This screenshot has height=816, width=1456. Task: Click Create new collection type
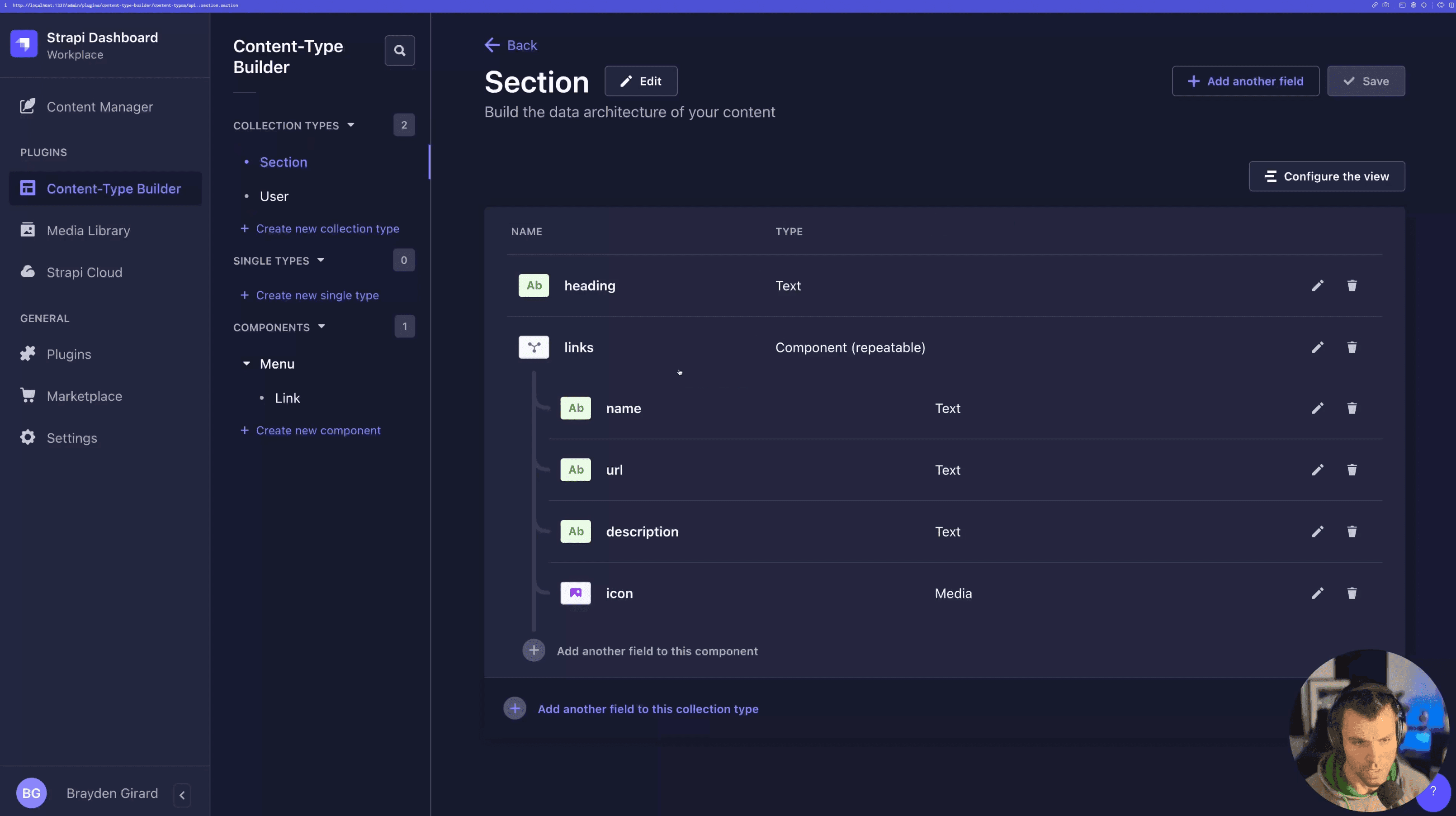coord(320,228)
